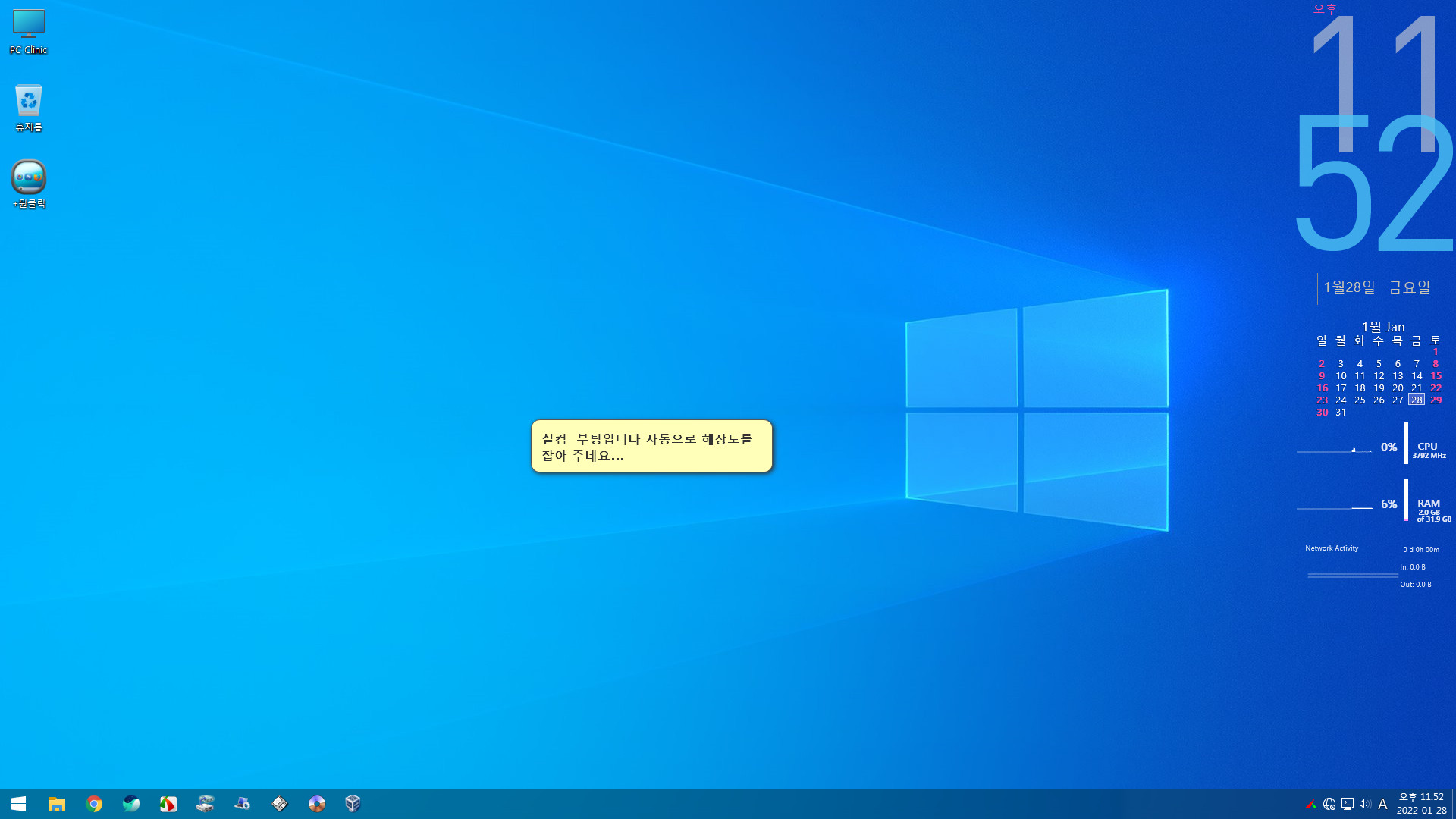Click the Show desktop strip at the taskbar end
The image size is (1456, 819).
click(1453, 804)
